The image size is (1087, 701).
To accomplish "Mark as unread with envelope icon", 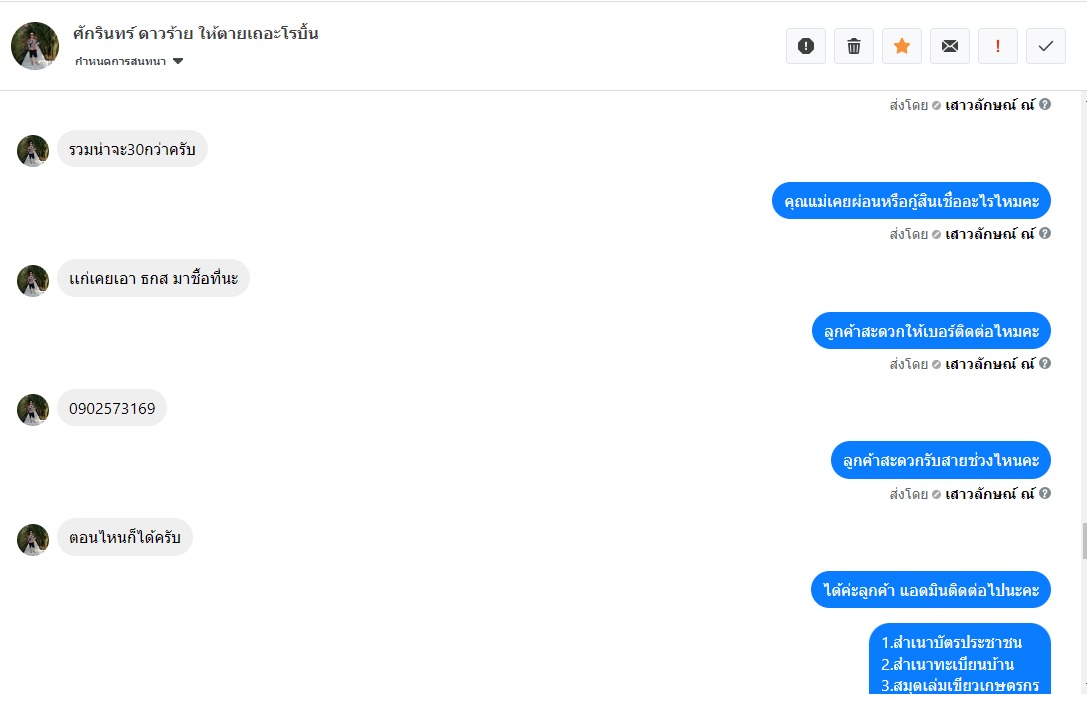I will [949, 46].
